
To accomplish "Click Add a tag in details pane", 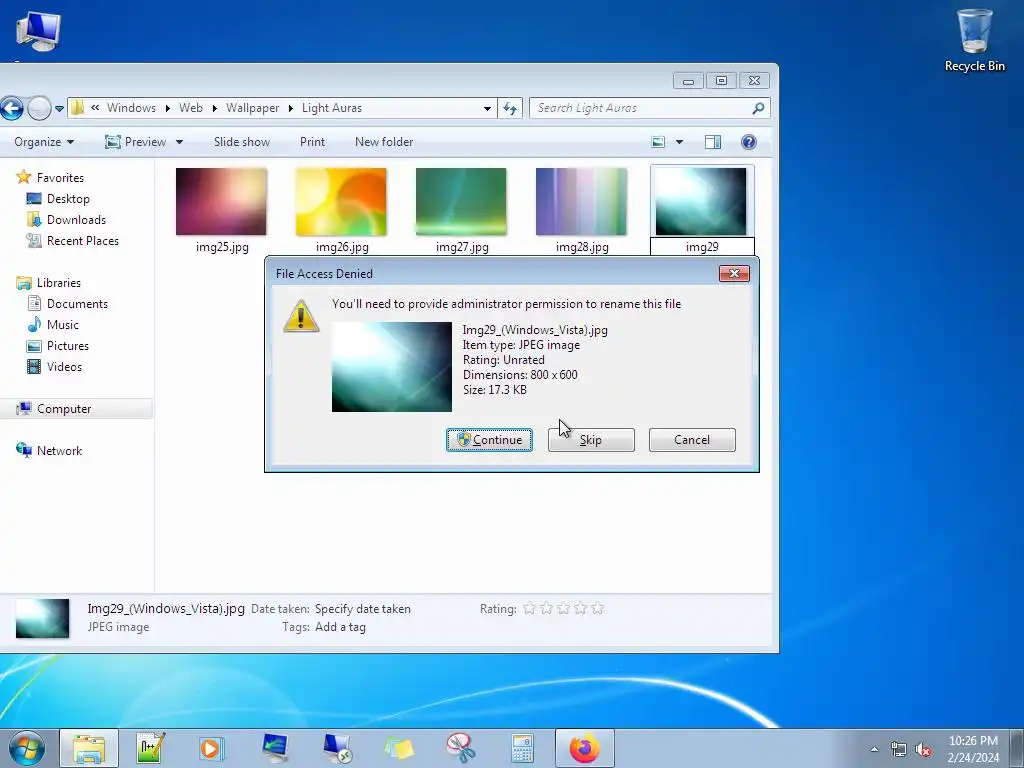I will tap(340, 627).
